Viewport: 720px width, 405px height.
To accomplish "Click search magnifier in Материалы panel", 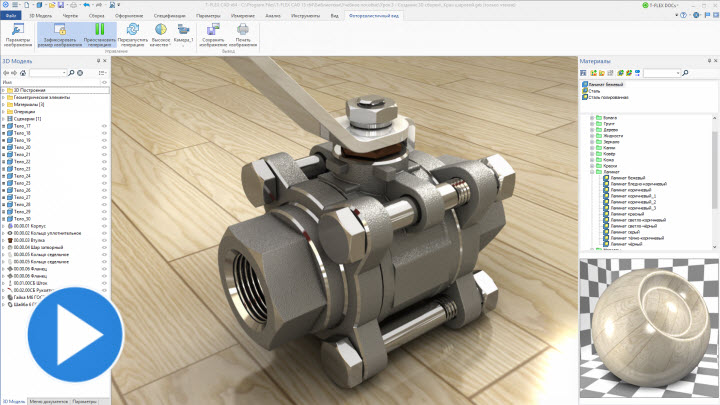I will [685, 73].
